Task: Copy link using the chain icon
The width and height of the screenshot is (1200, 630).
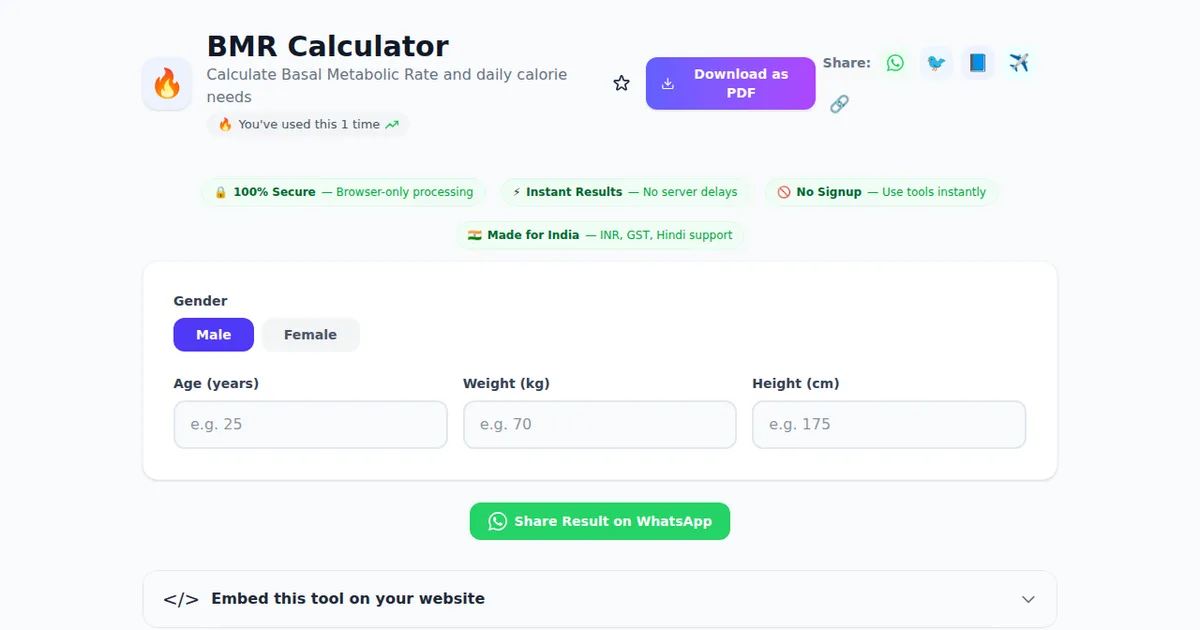Action: point(839,104)
